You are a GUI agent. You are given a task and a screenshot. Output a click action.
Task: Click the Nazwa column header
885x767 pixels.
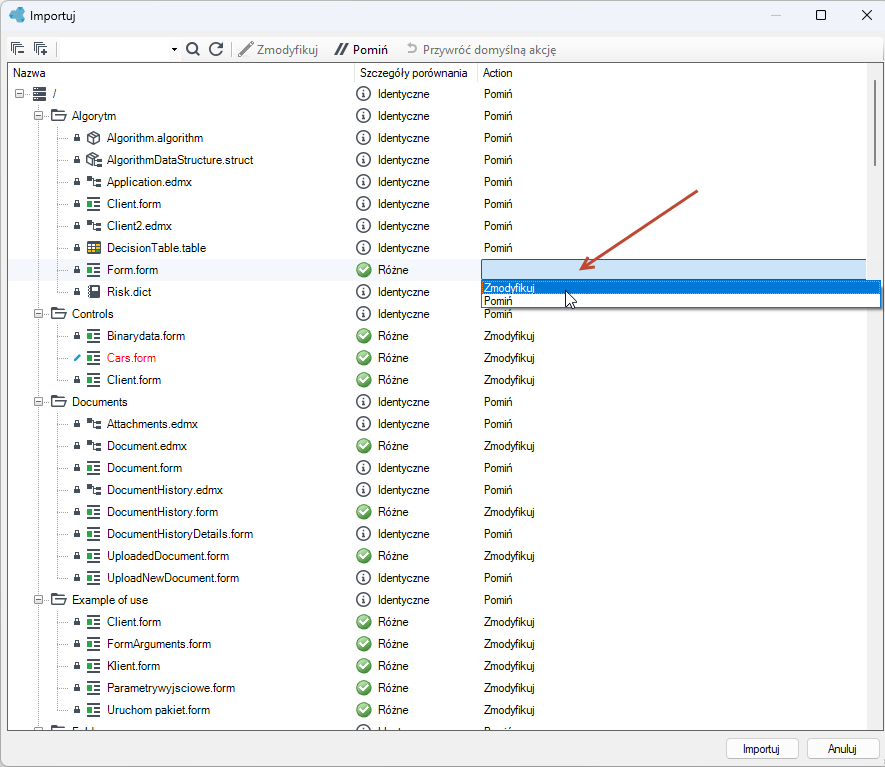[181, 73]
